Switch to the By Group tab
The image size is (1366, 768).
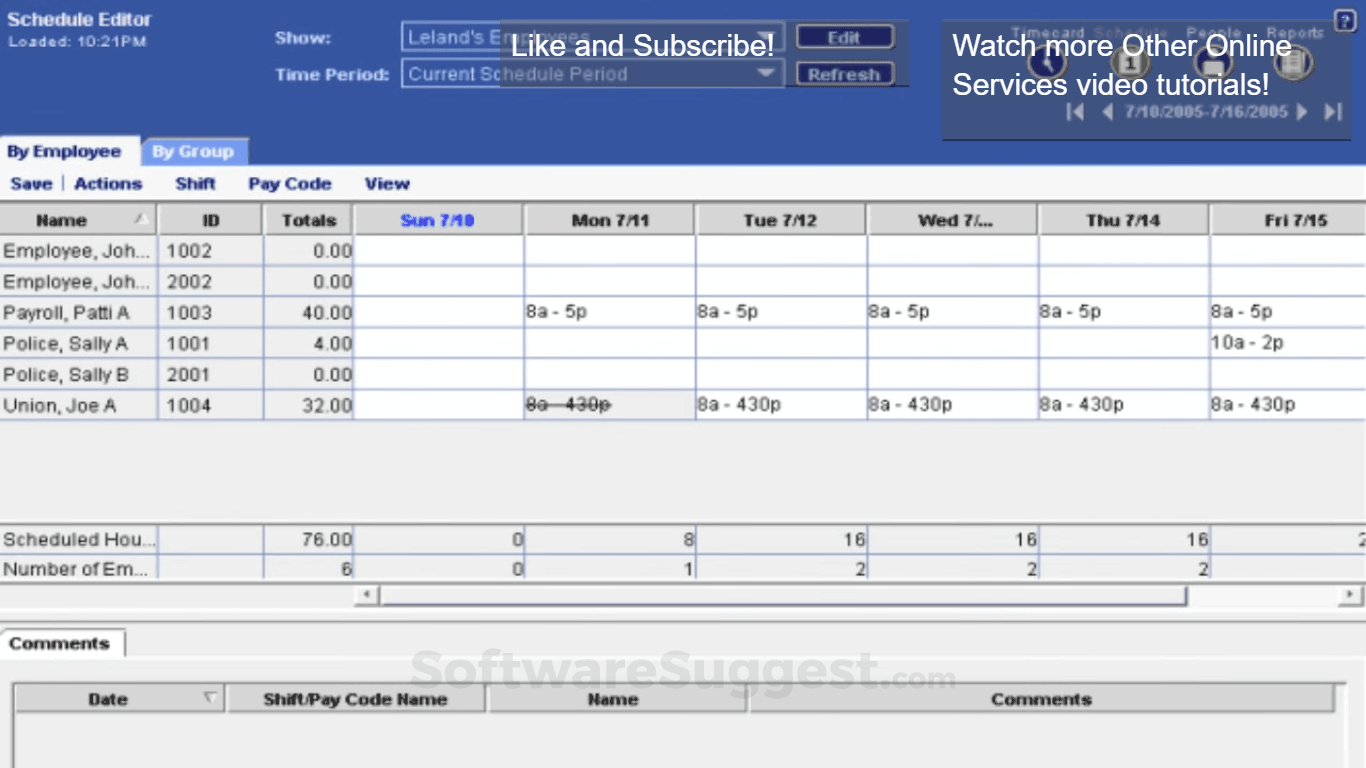click(195, 151)
